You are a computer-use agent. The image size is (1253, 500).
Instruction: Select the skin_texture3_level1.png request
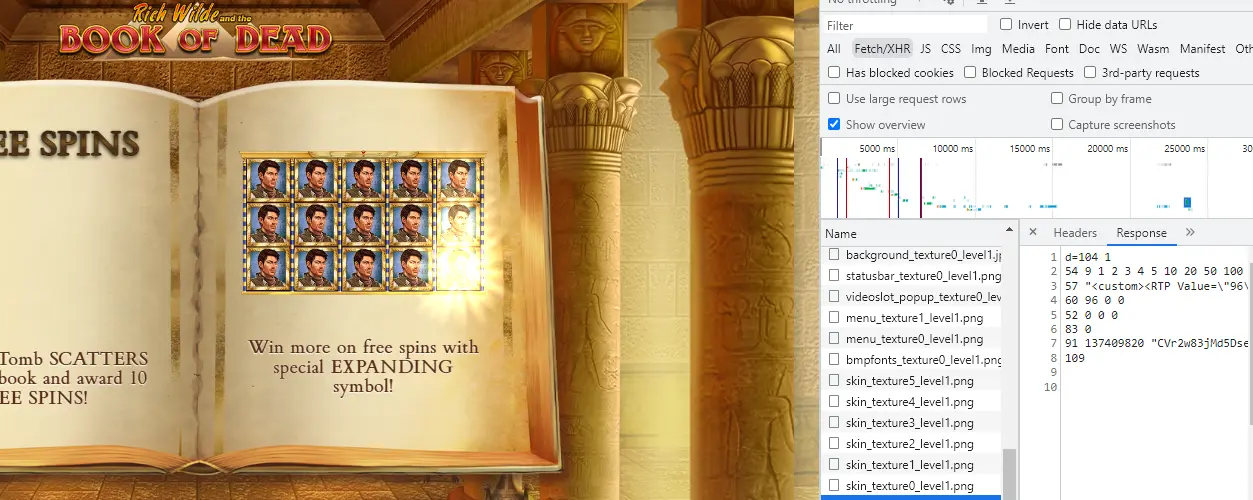pyautogui.click(x=910, y=423)
